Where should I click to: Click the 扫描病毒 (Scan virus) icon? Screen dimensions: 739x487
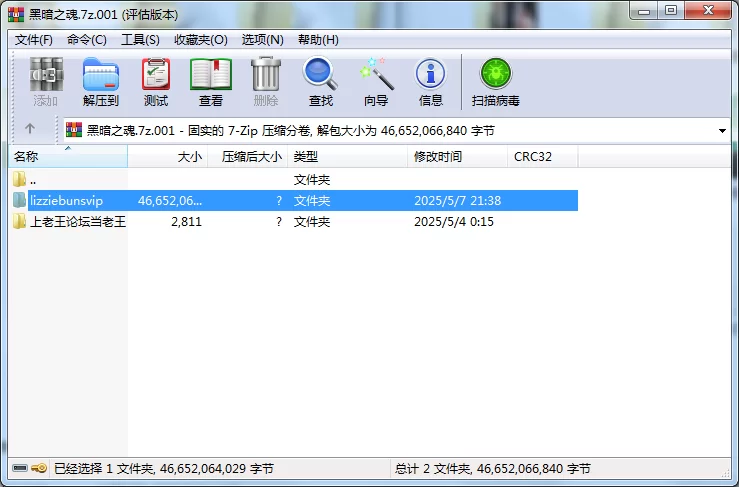pyautogui.click(x=495, y=82)
